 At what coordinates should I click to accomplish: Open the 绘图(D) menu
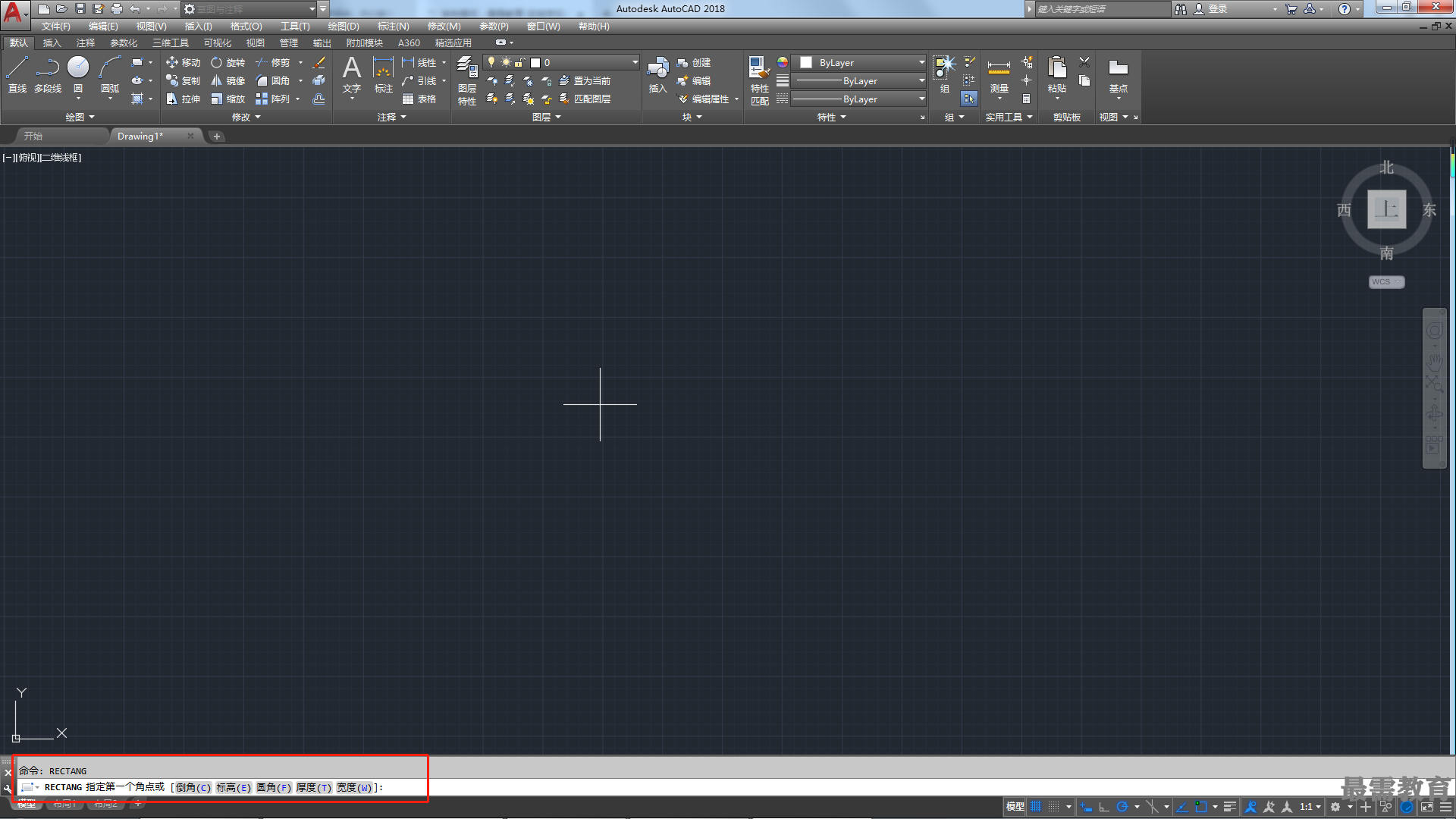(344, 27)
